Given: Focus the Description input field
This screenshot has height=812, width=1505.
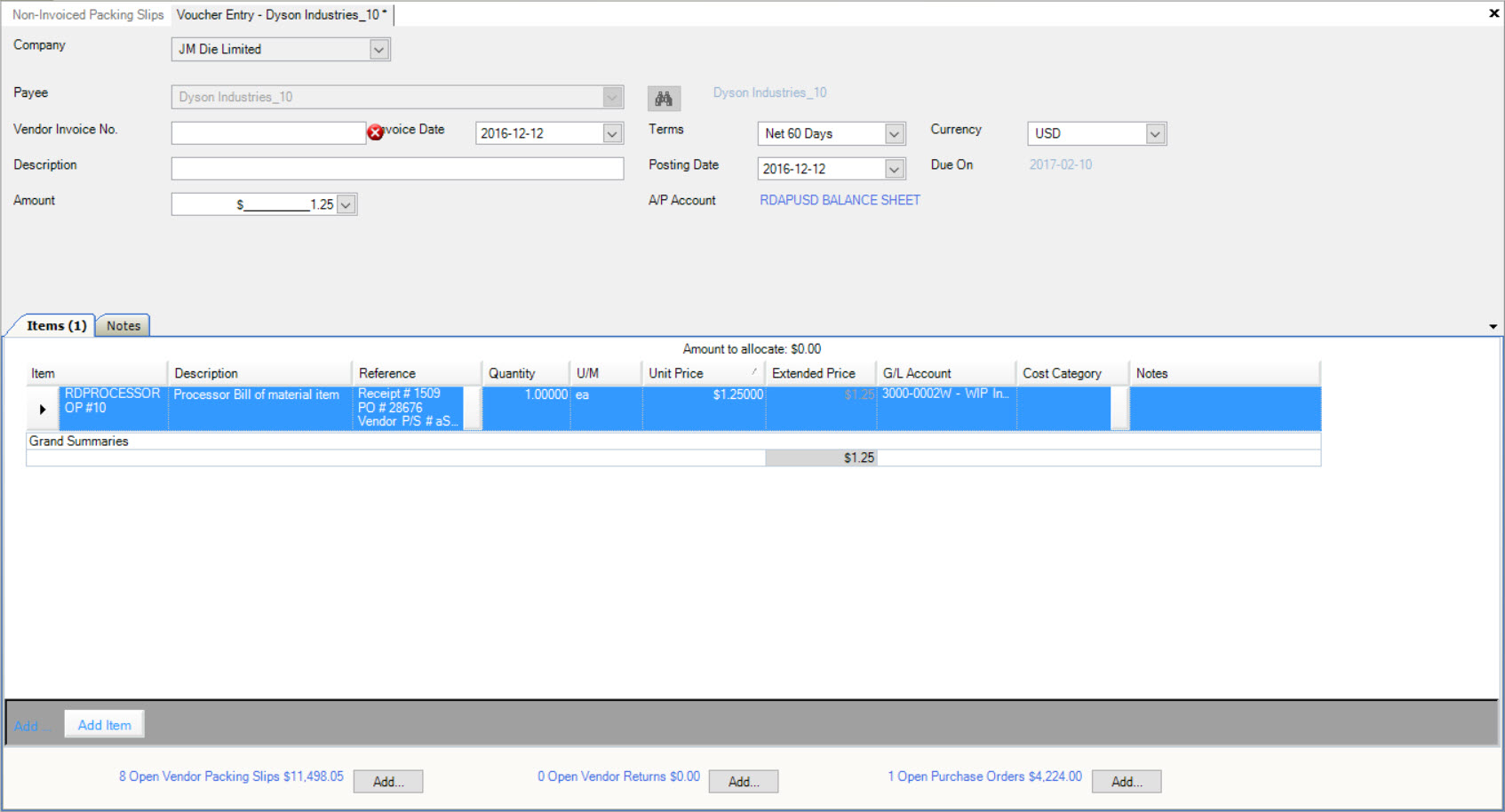Looking at the screenshot, I should click(397, 169).
